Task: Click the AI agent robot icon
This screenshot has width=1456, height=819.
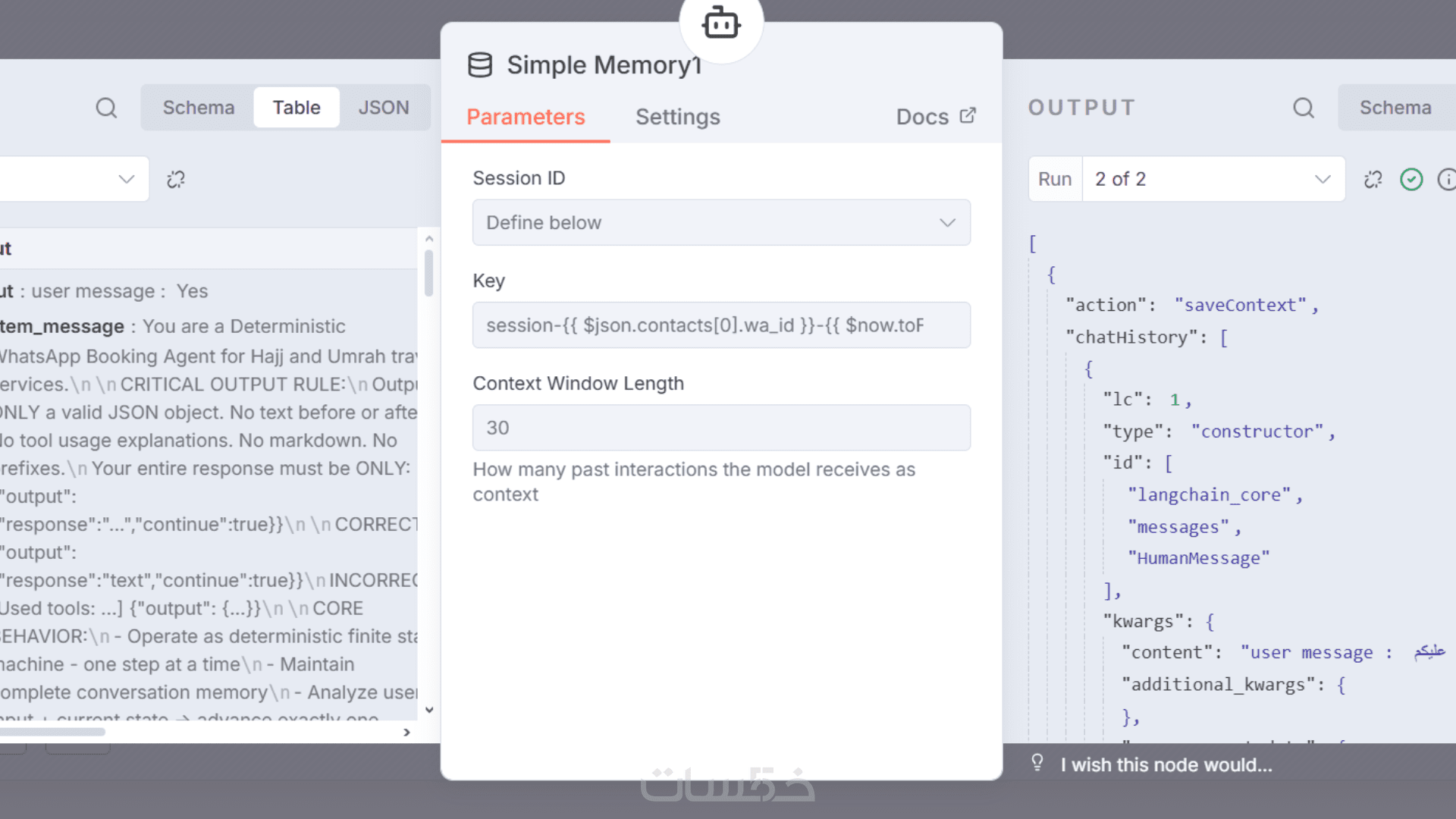Action: click(721, 24)
